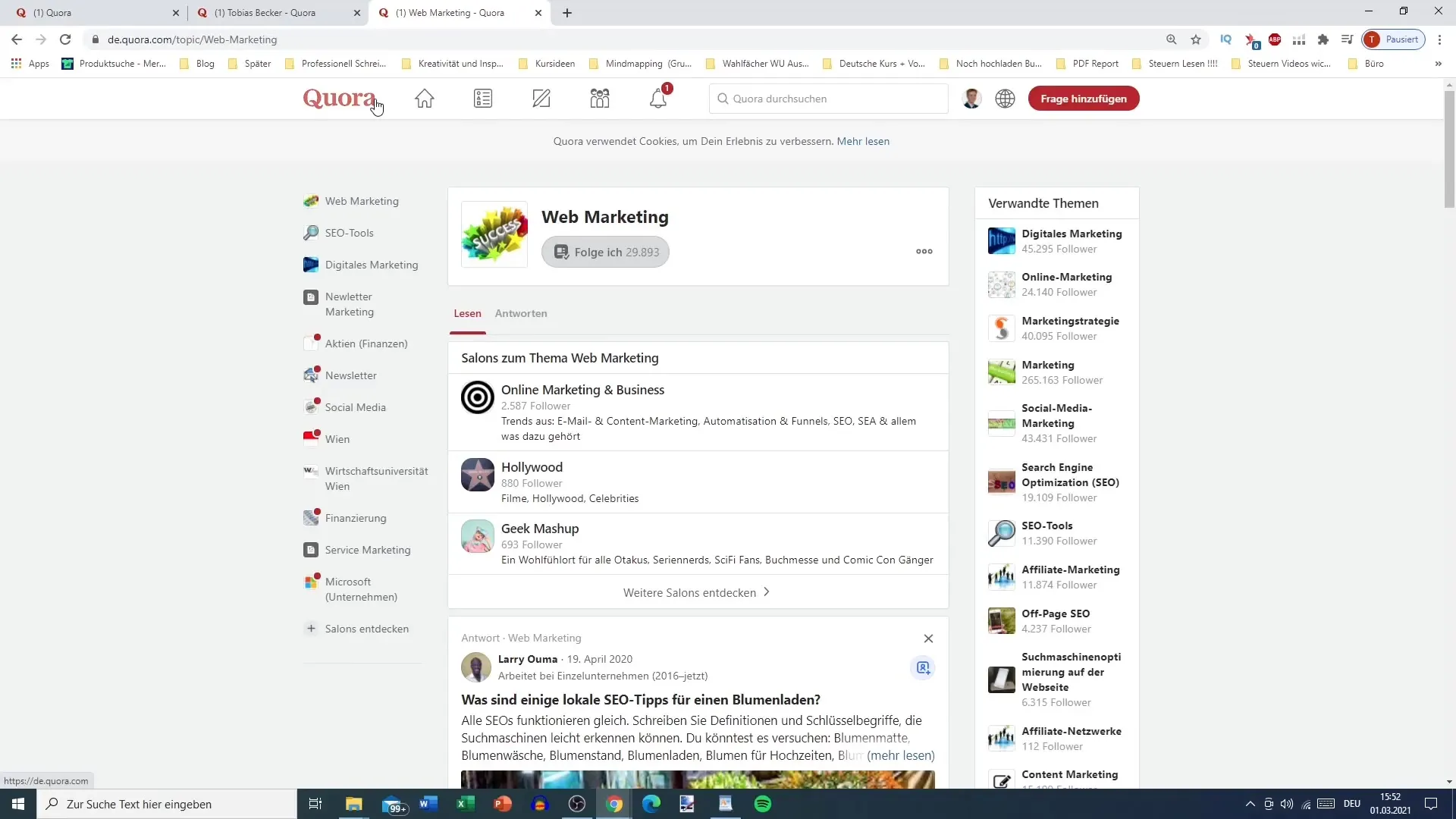Open related topic Marketingstrategie
Screen dimensions: 1456x819
point(1070,321)
